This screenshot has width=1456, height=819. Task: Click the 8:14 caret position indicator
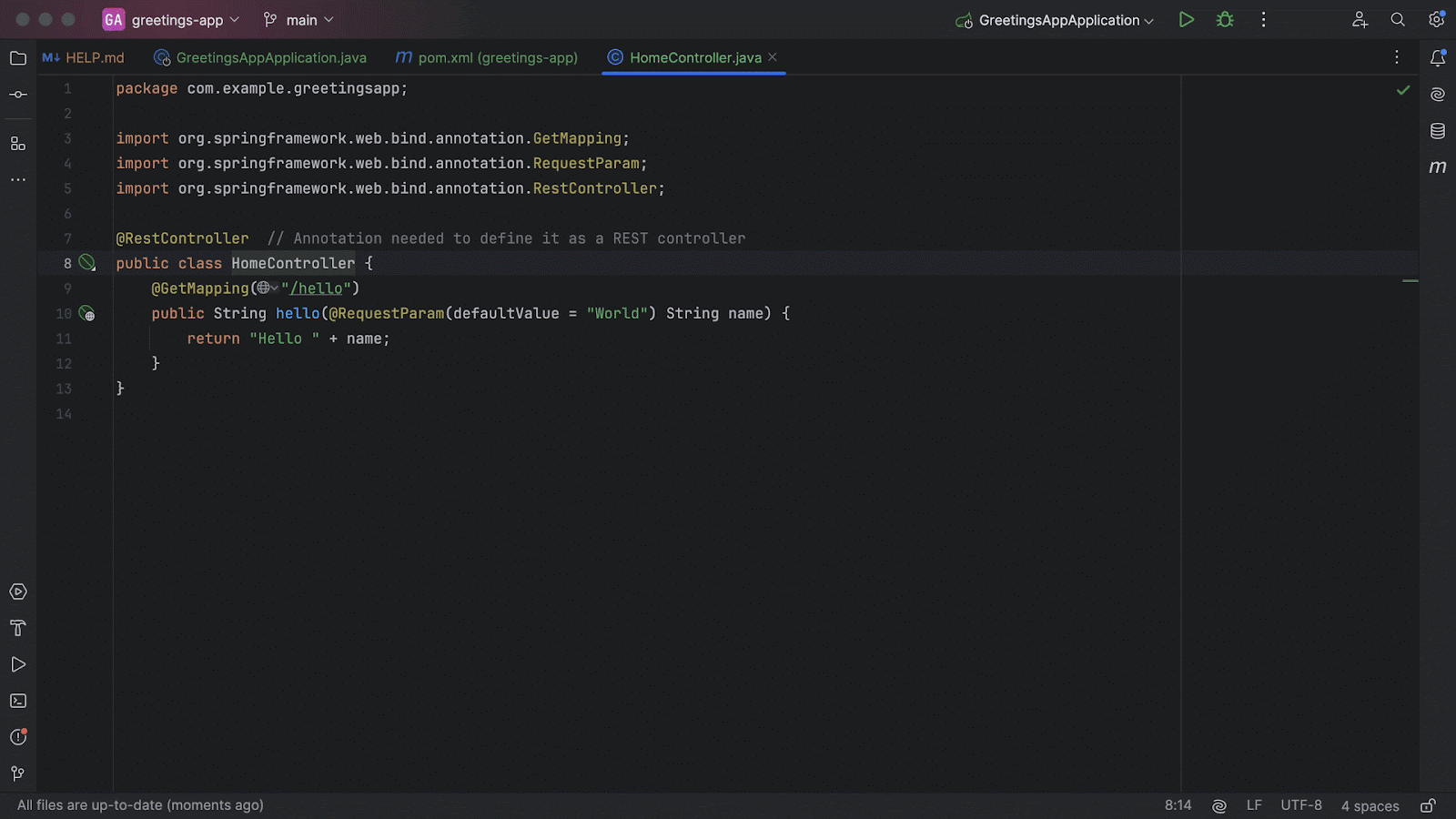pos(1178,805)
